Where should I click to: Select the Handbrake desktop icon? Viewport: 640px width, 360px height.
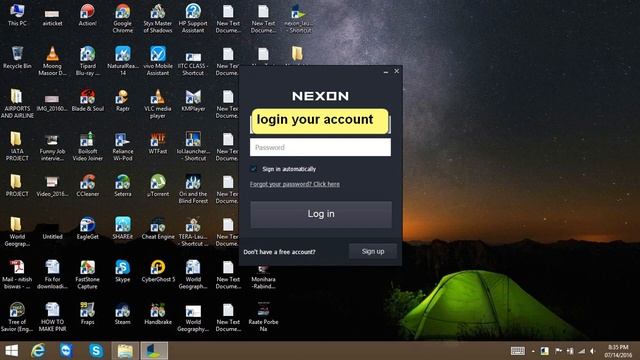158,313
